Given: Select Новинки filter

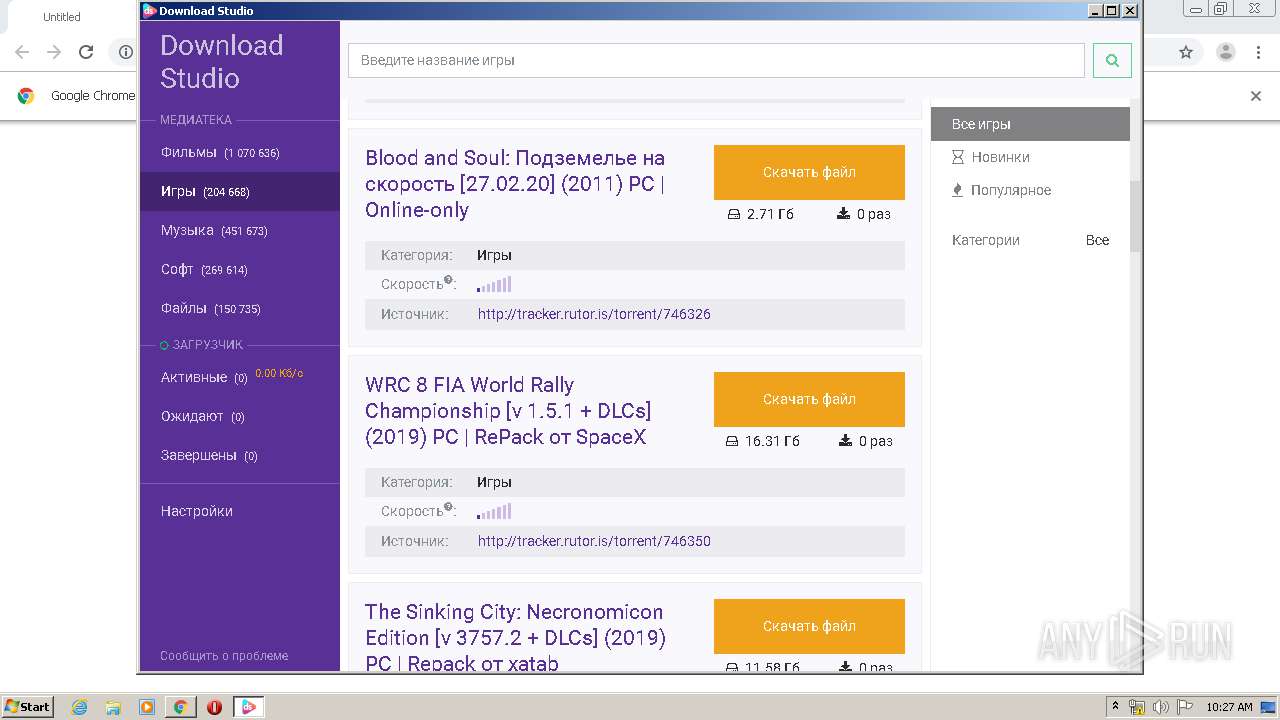Looking at the screenshot, I should click(1000, 157).
